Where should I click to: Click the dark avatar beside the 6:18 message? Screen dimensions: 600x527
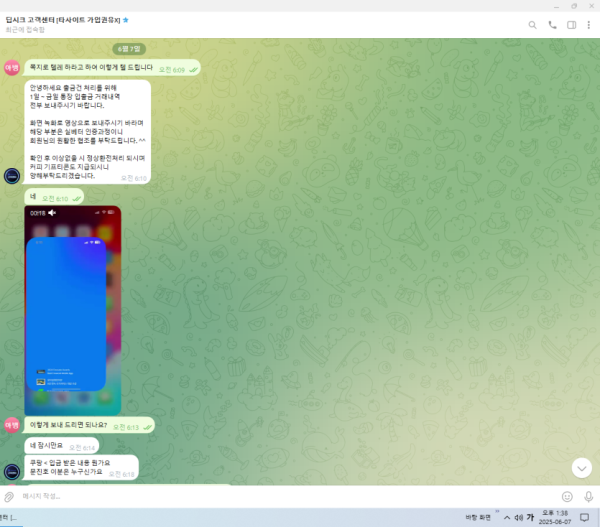point(12,472)
